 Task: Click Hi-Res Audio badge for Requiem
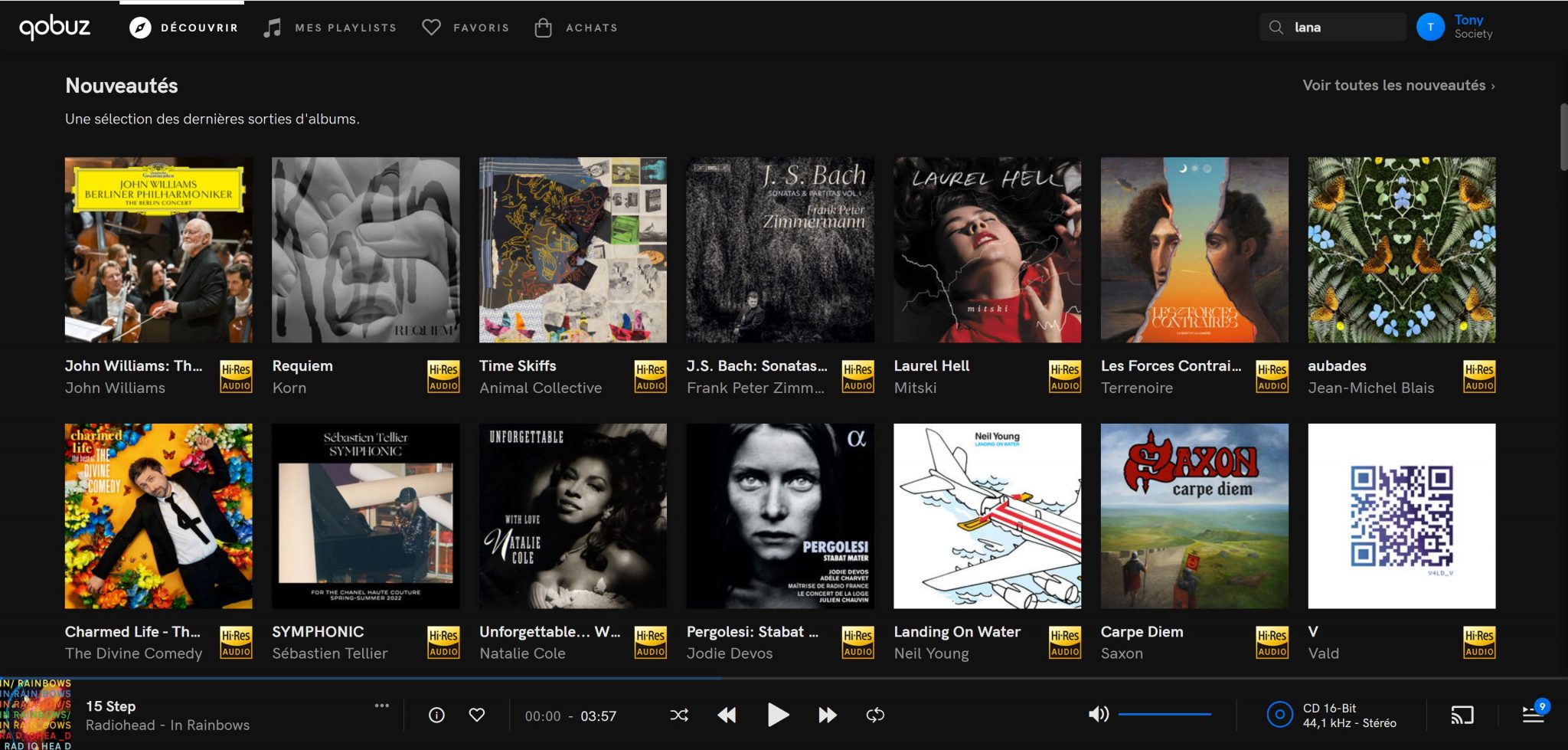(x=443, y=377)
